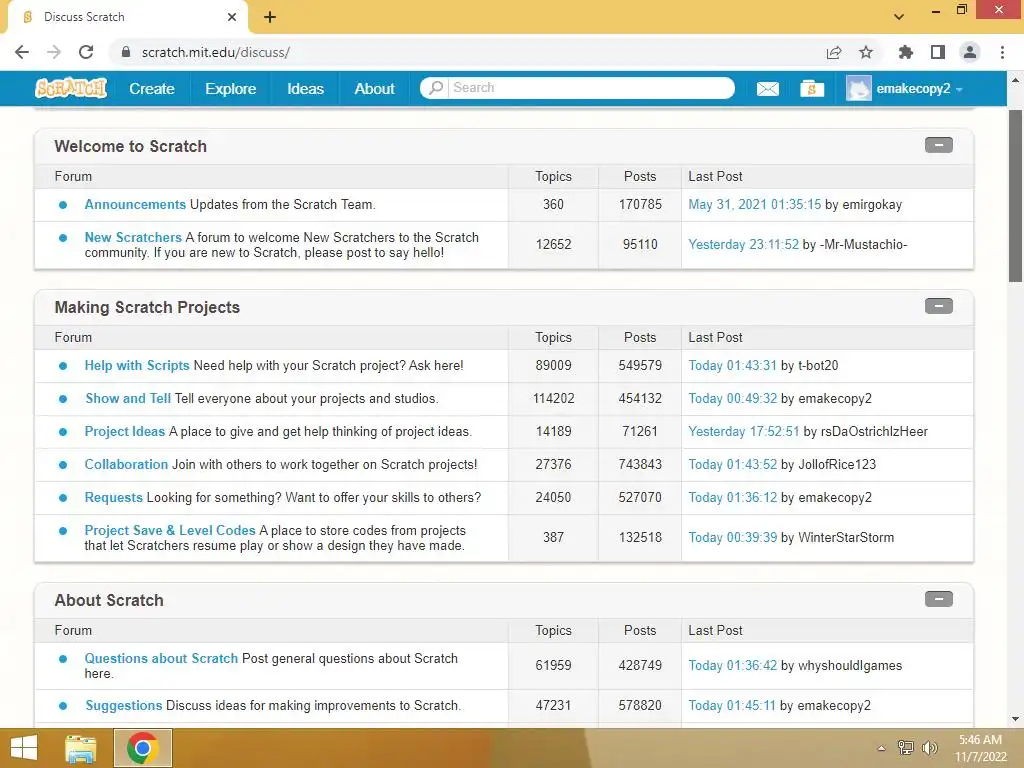Open the Chrome profile icon
Image resolution: width=1024 pixels, height=768 pixels.
(x=970, y=52)
